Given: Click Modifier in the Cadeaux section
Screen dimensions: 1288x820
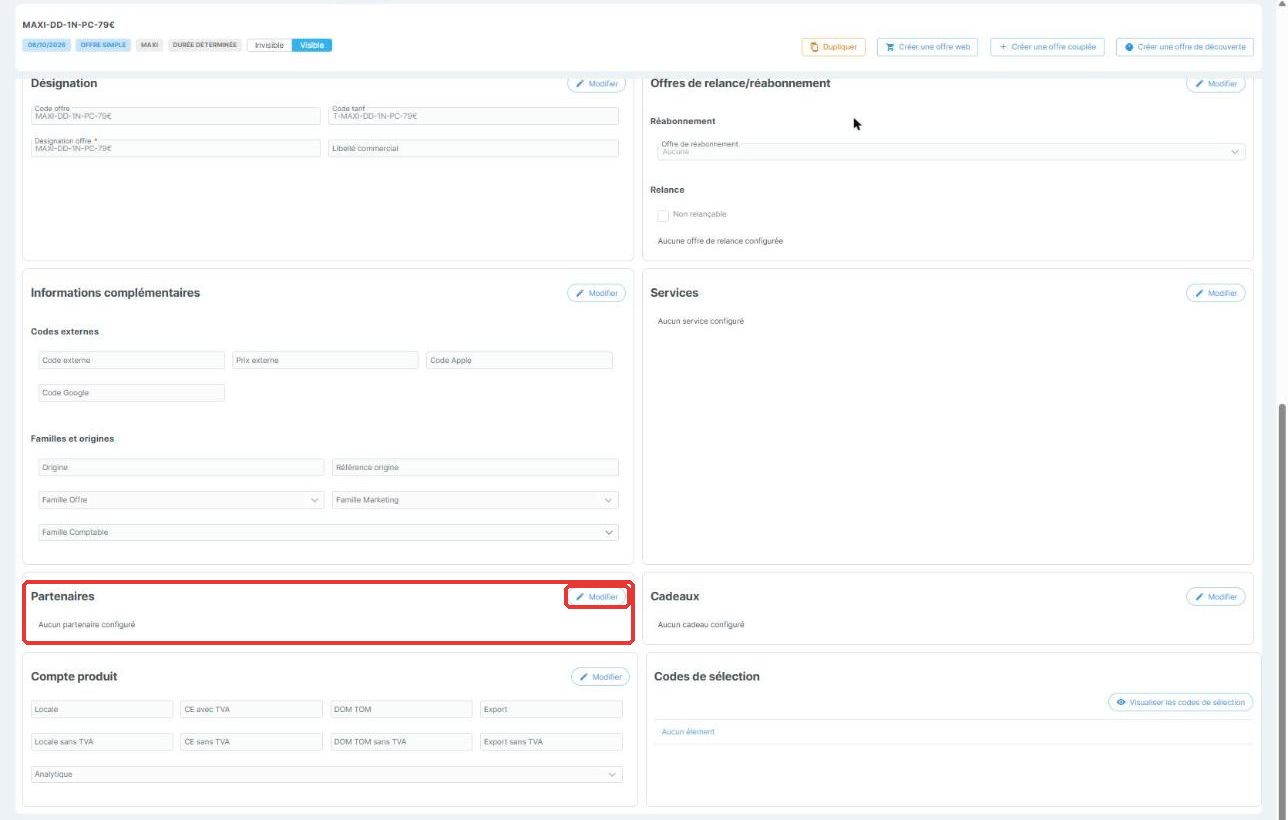Looking at the screenshot, I should 1216,597.
